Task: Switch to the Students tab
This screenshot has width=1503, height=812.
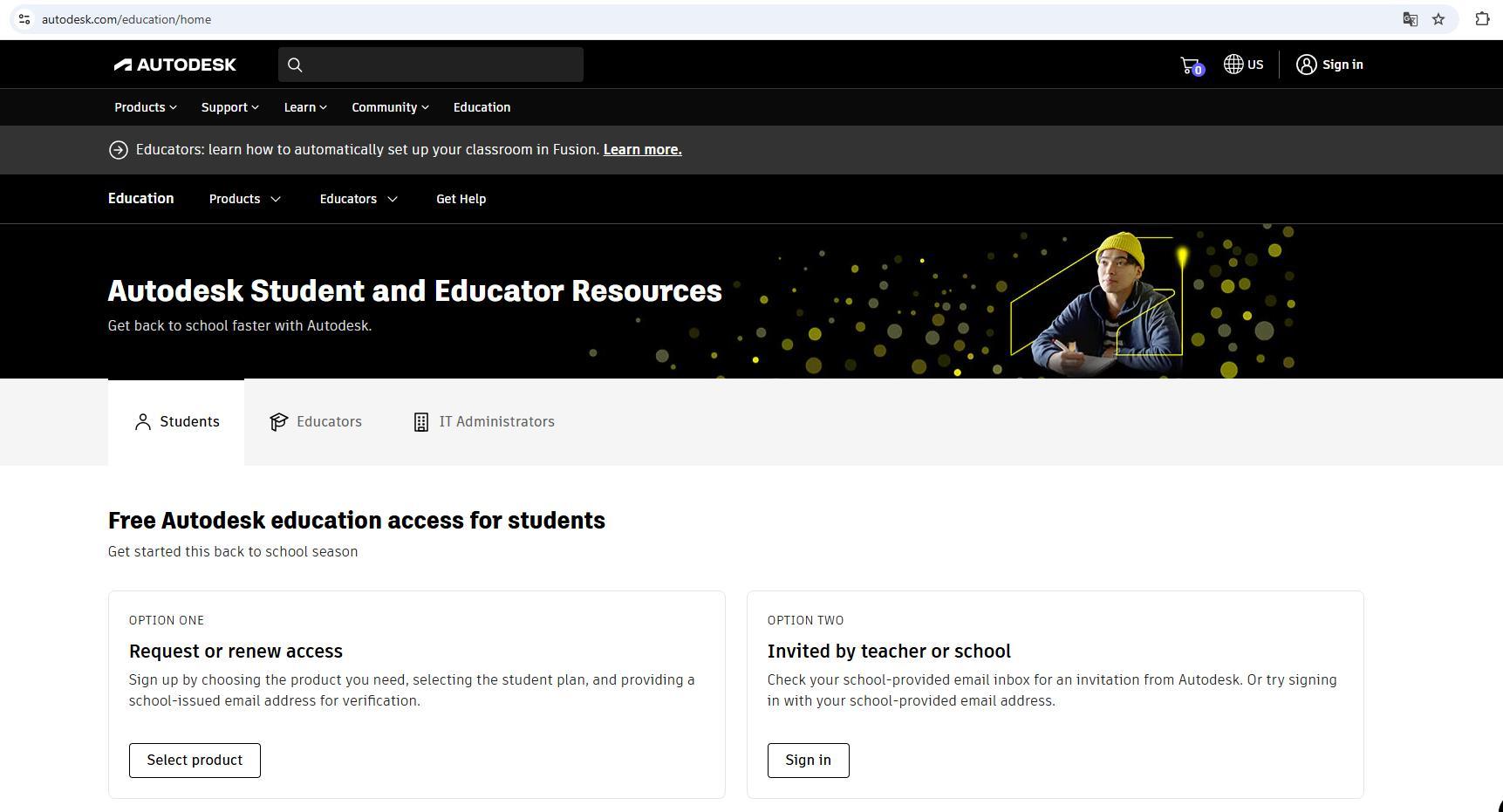Action: click(x=176, y=422)
